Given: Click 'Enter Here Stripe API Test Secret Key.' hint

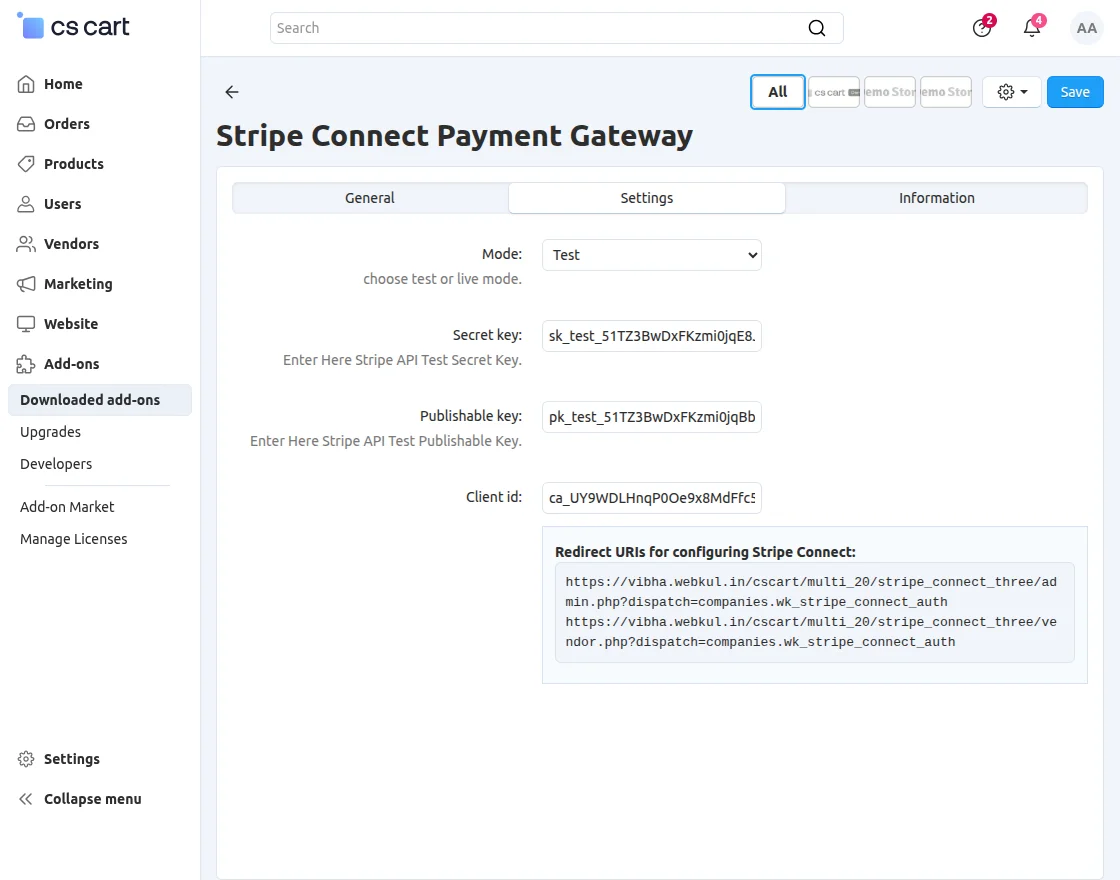Looking at the screenshot, I should (x=402, y=360).
